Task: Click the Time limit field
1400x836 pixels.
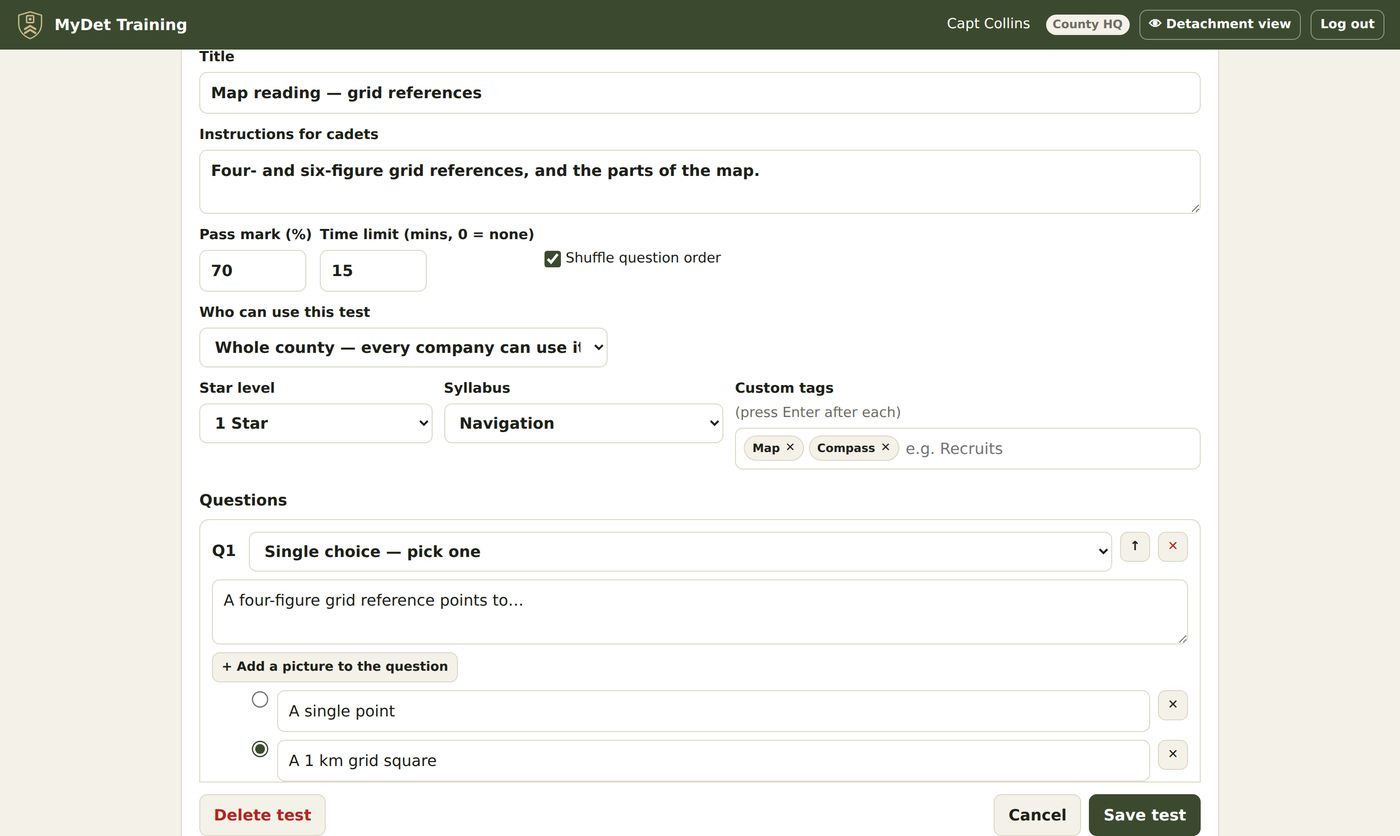Action: point(373,271)
